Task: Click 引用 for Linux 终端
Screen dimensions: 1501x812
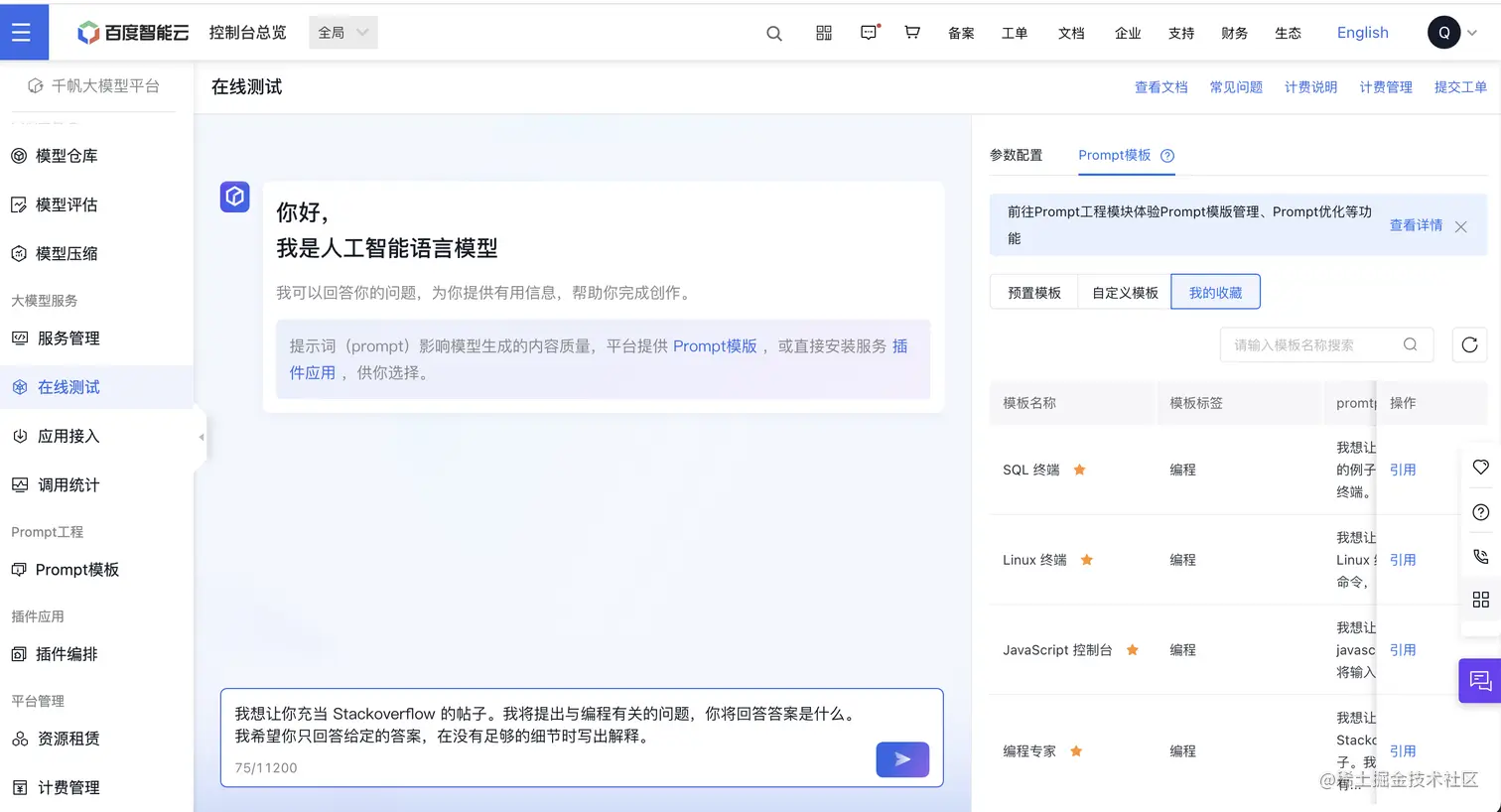Action: 1402,560
